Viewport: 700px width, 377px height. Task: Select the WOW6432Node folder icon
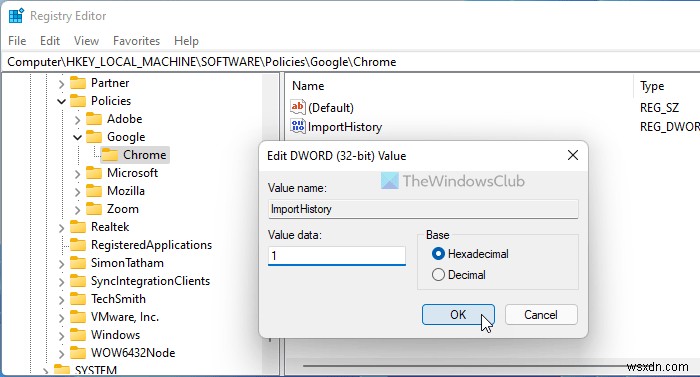[78, 353]
